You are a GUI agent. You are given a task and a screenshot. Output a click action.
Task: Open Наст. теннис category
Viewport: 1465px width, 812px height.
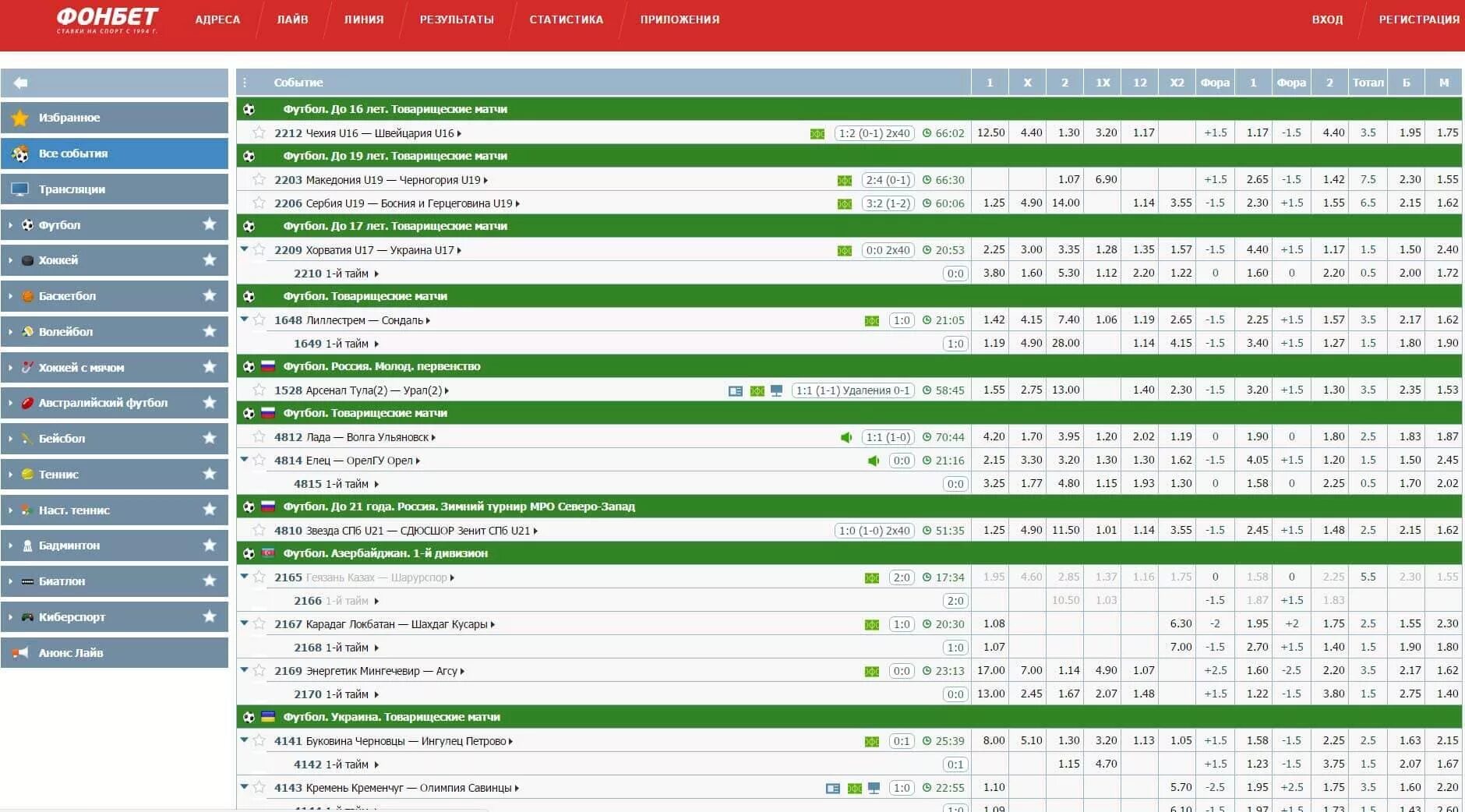115,510
